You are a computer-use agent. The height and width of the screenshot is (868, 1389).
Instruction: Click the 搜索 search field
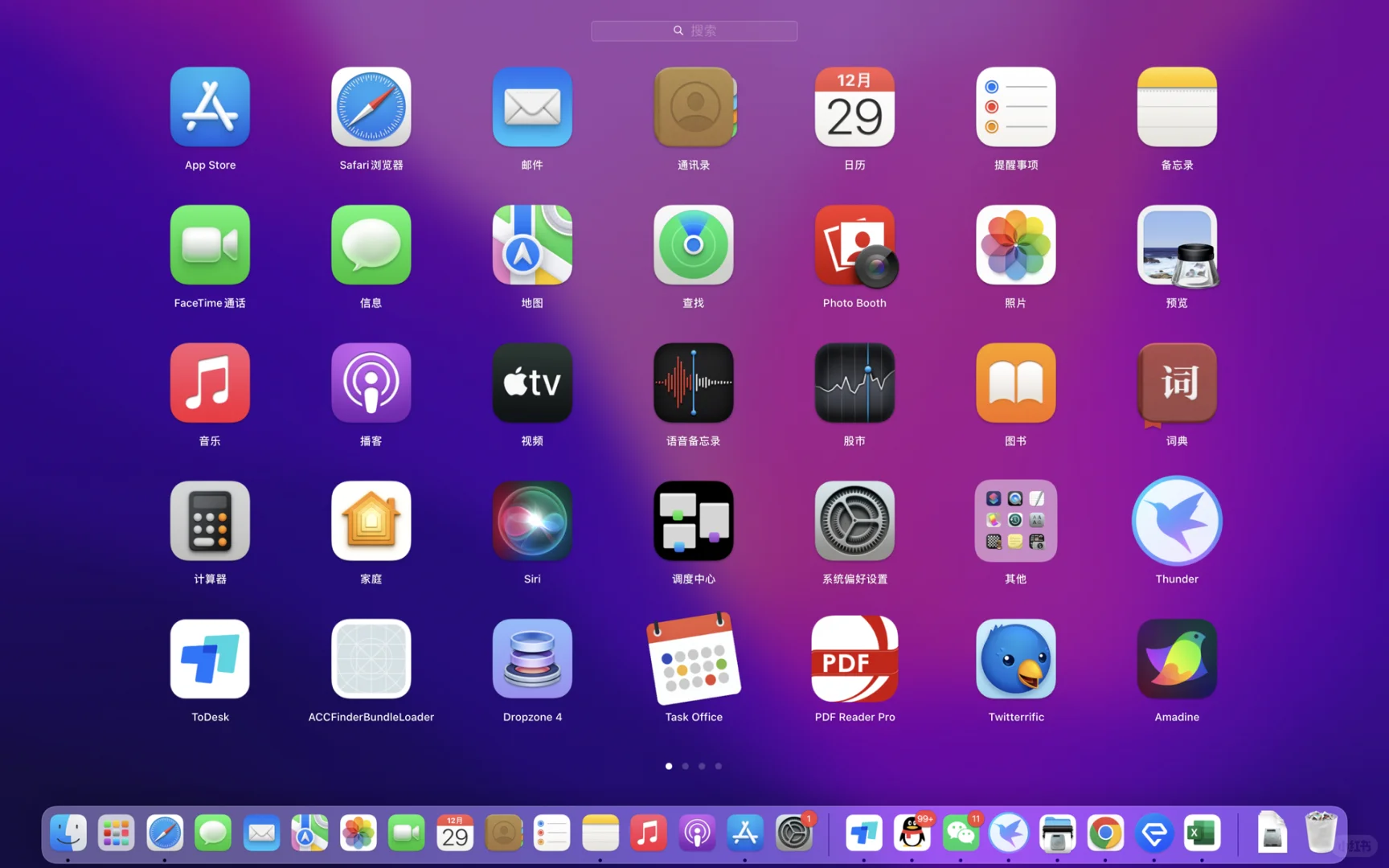tap(694, 31)
